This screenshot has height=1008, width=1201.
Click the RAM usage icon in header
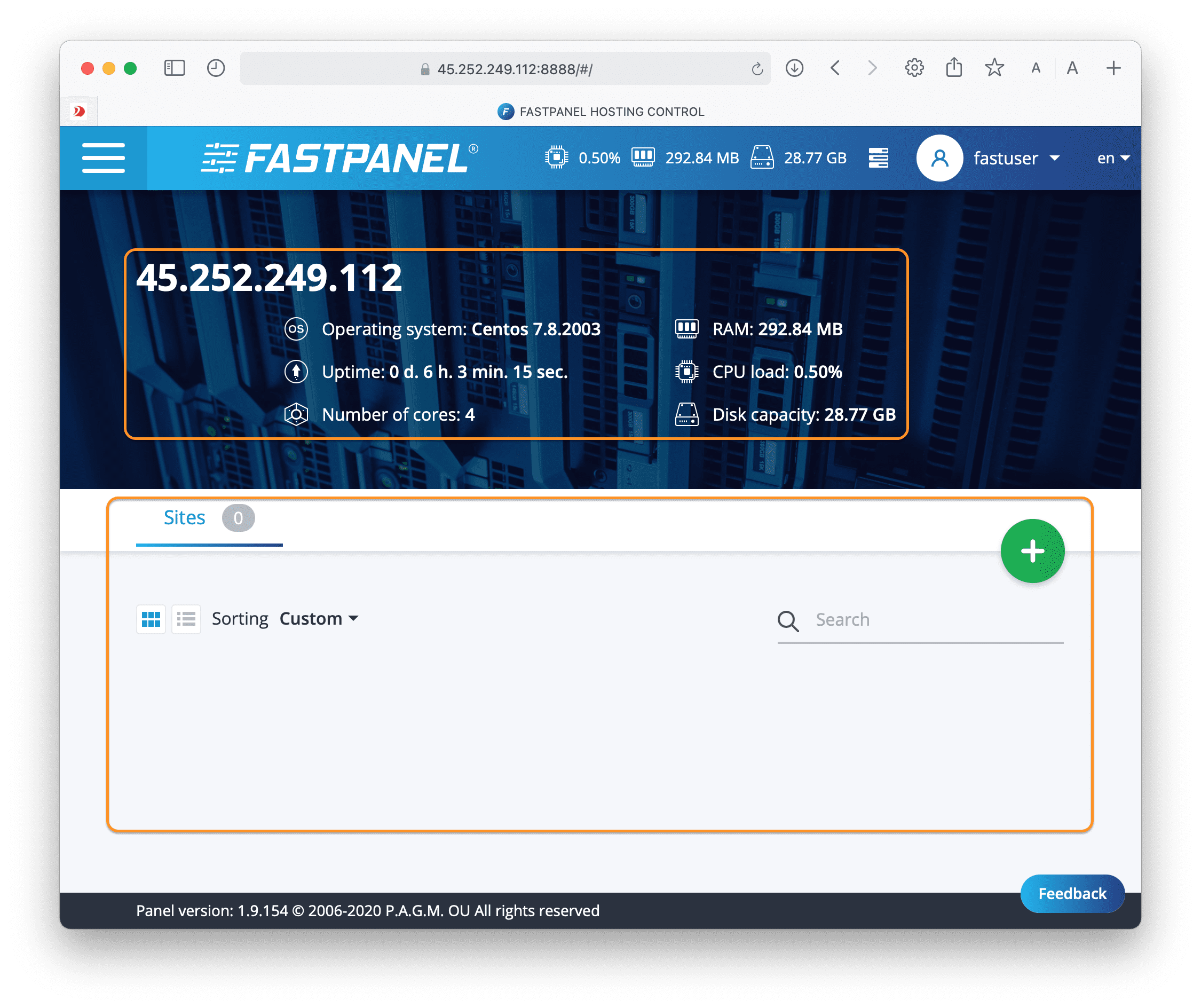point(643,157)
